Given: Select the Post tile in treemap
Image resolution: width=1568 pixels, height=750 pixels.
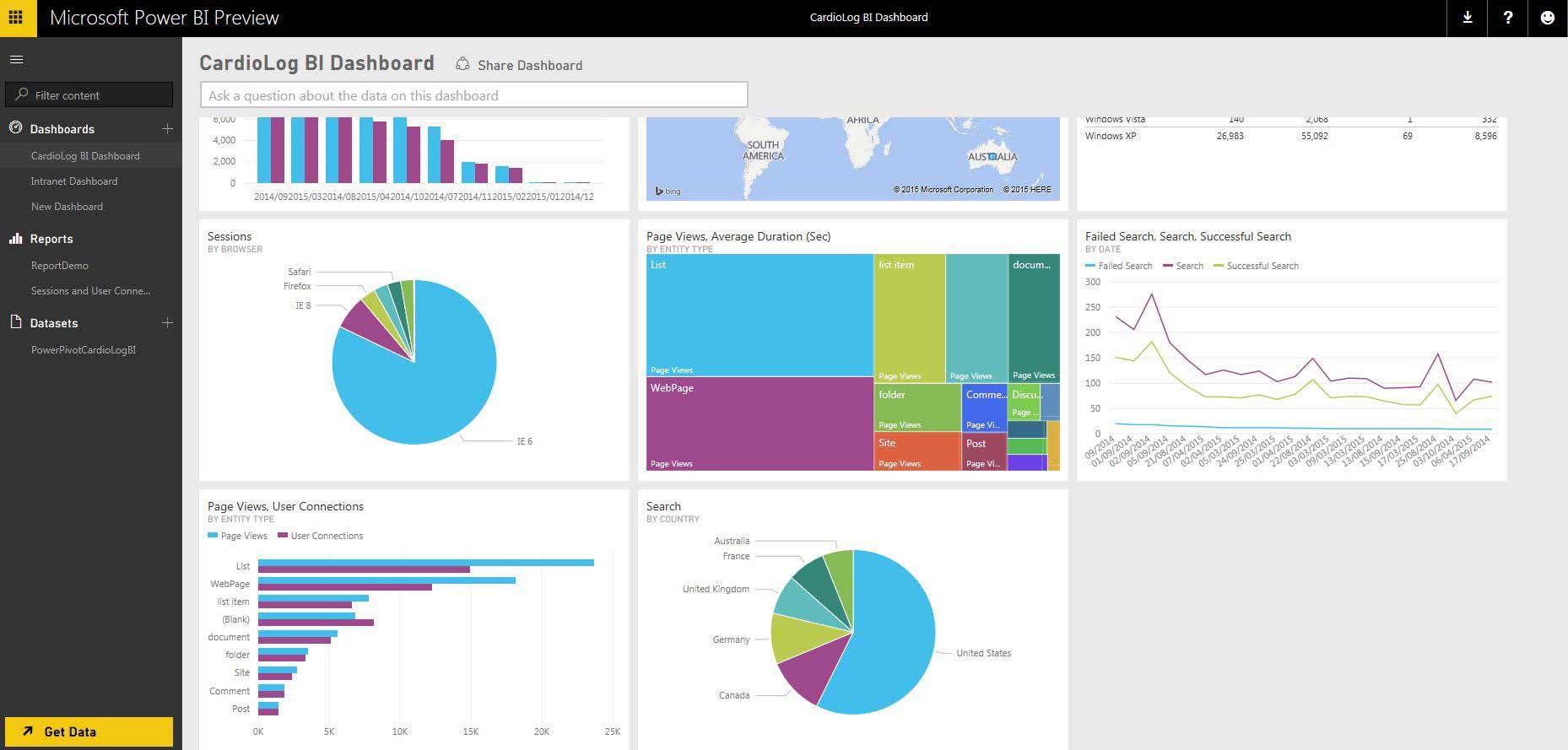Looking at the screenshot, I should (x=984, y=451).
